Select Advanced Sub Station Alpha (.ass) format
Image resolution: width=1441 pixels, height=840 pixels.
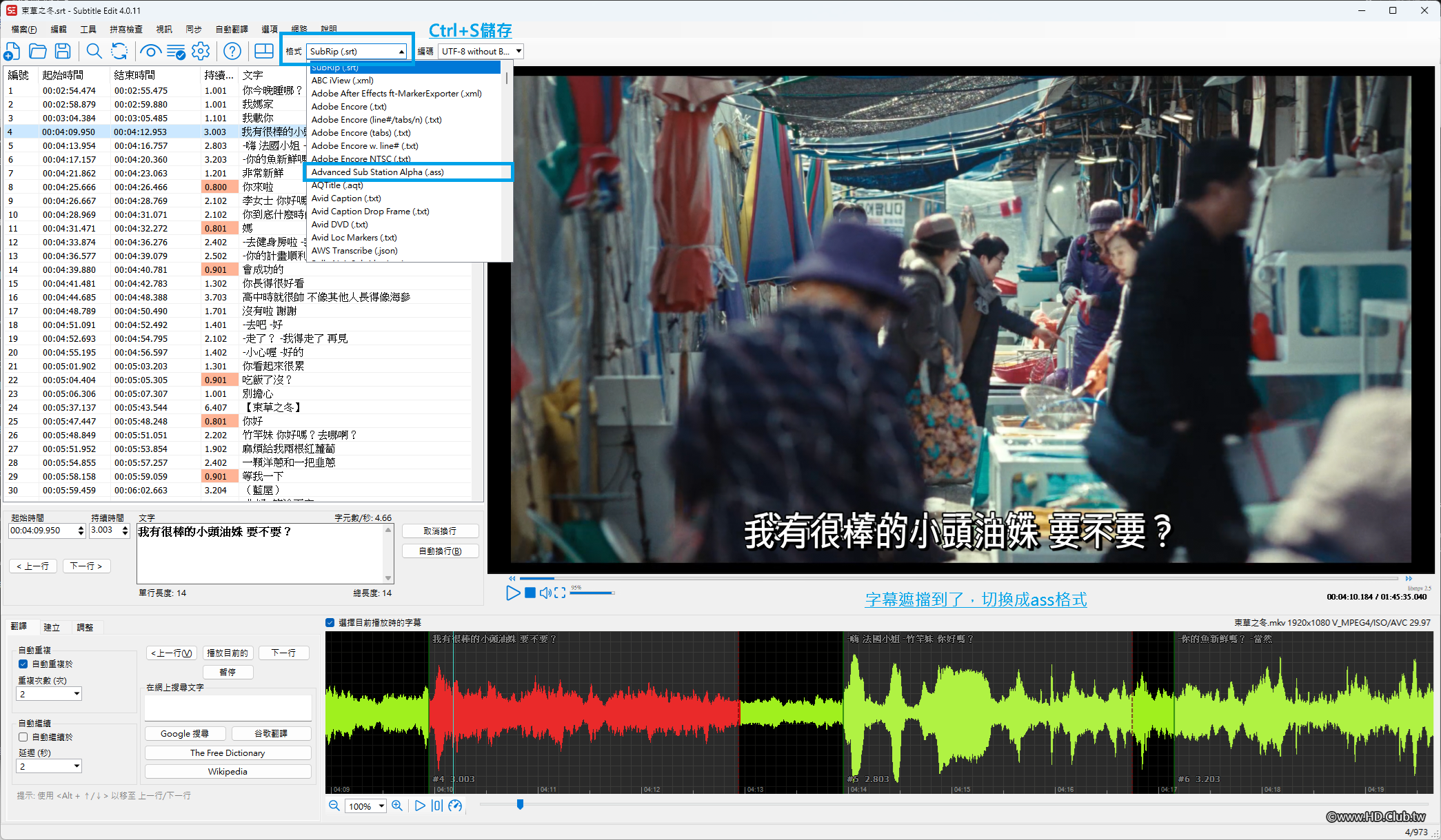pos(377,172)
